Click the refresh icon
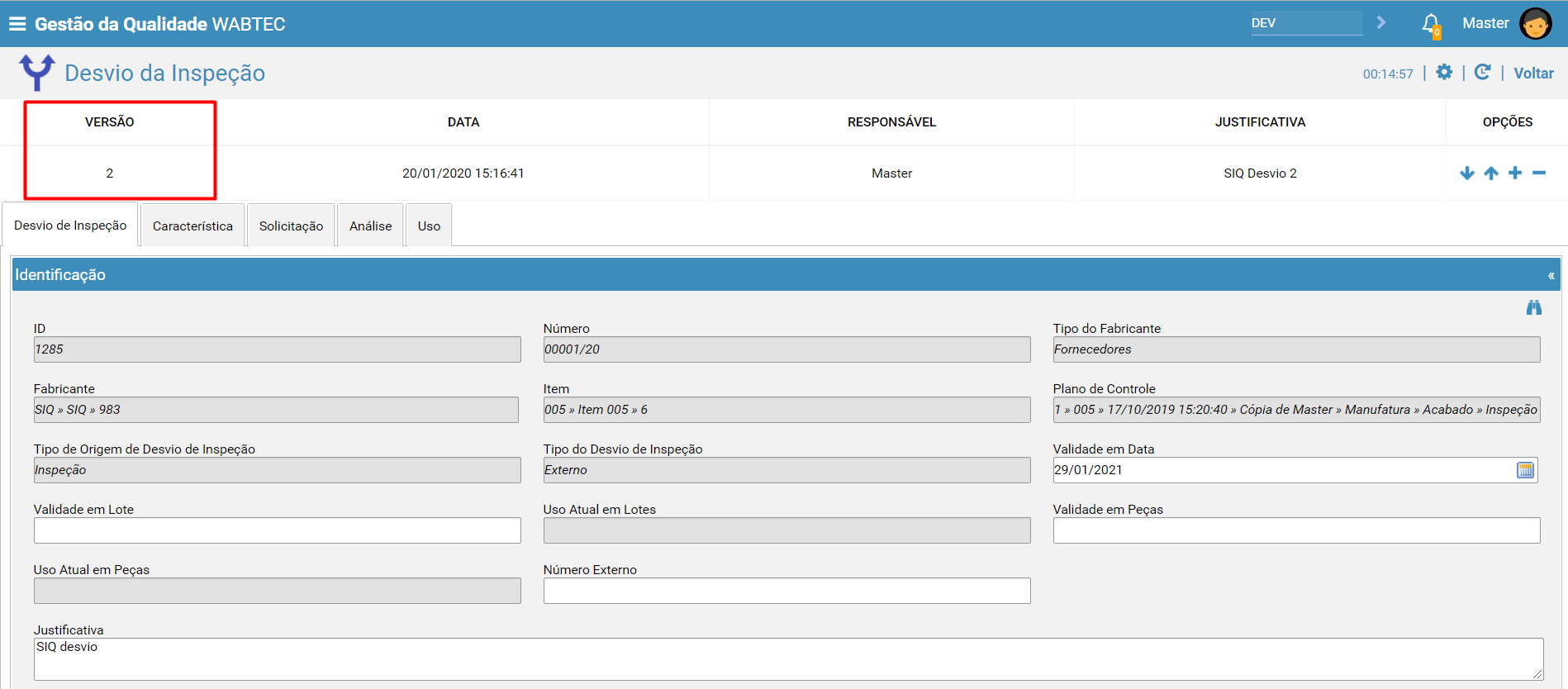The height and width of the screenshot is (689, 1568). coord(1483,72)
